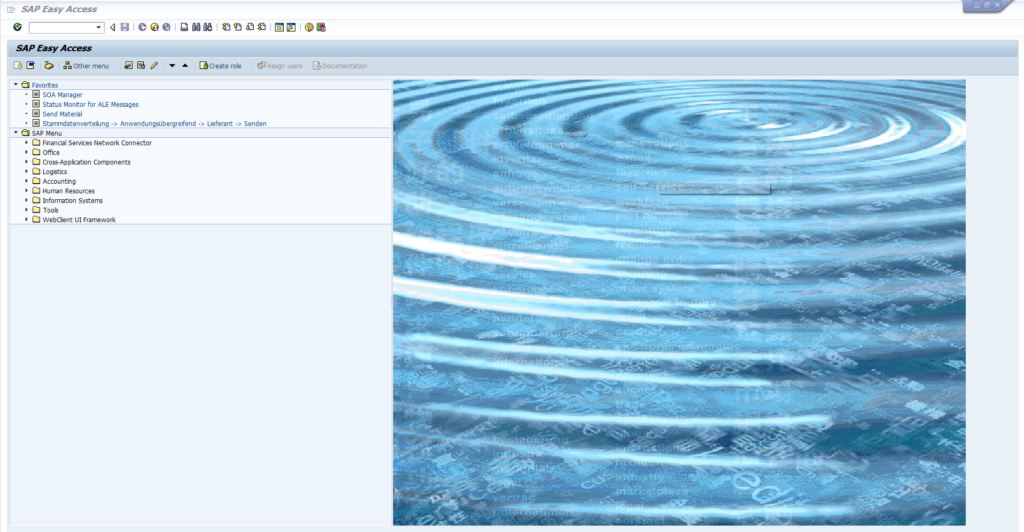The height and width of the screenshot is (532, 1024).
Task: Click the Save diskette icon
Action: tap(125, 27)
